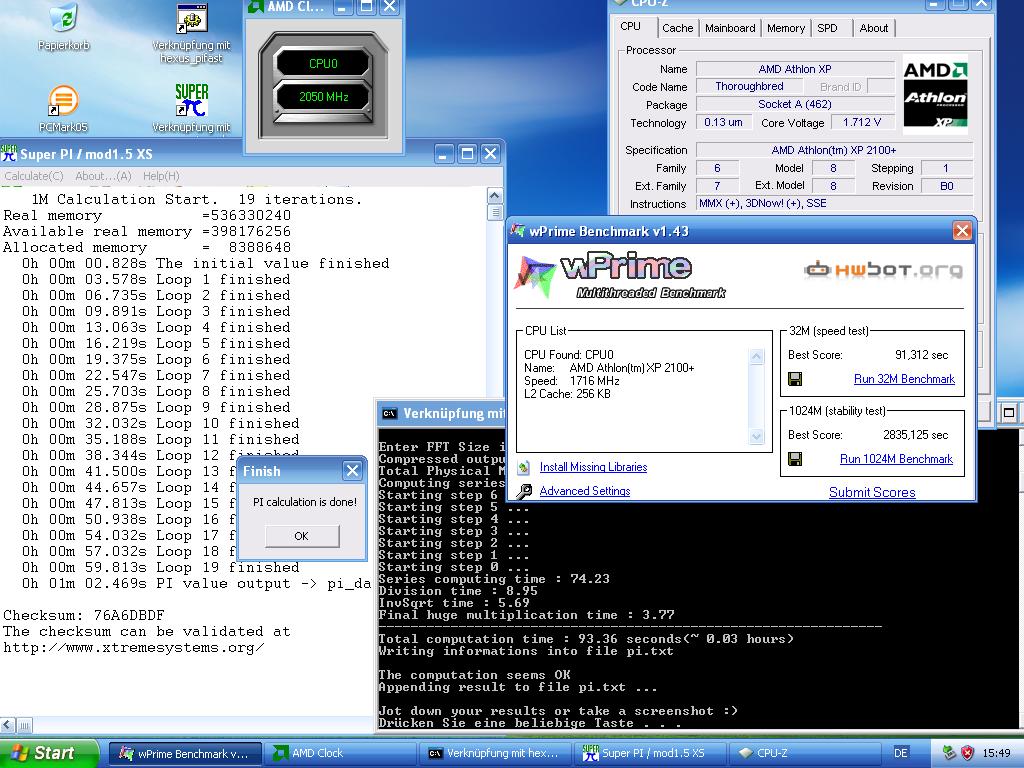Click the save icon for 1024M score
Screen dimensions: 1024x768
(795, 459)
